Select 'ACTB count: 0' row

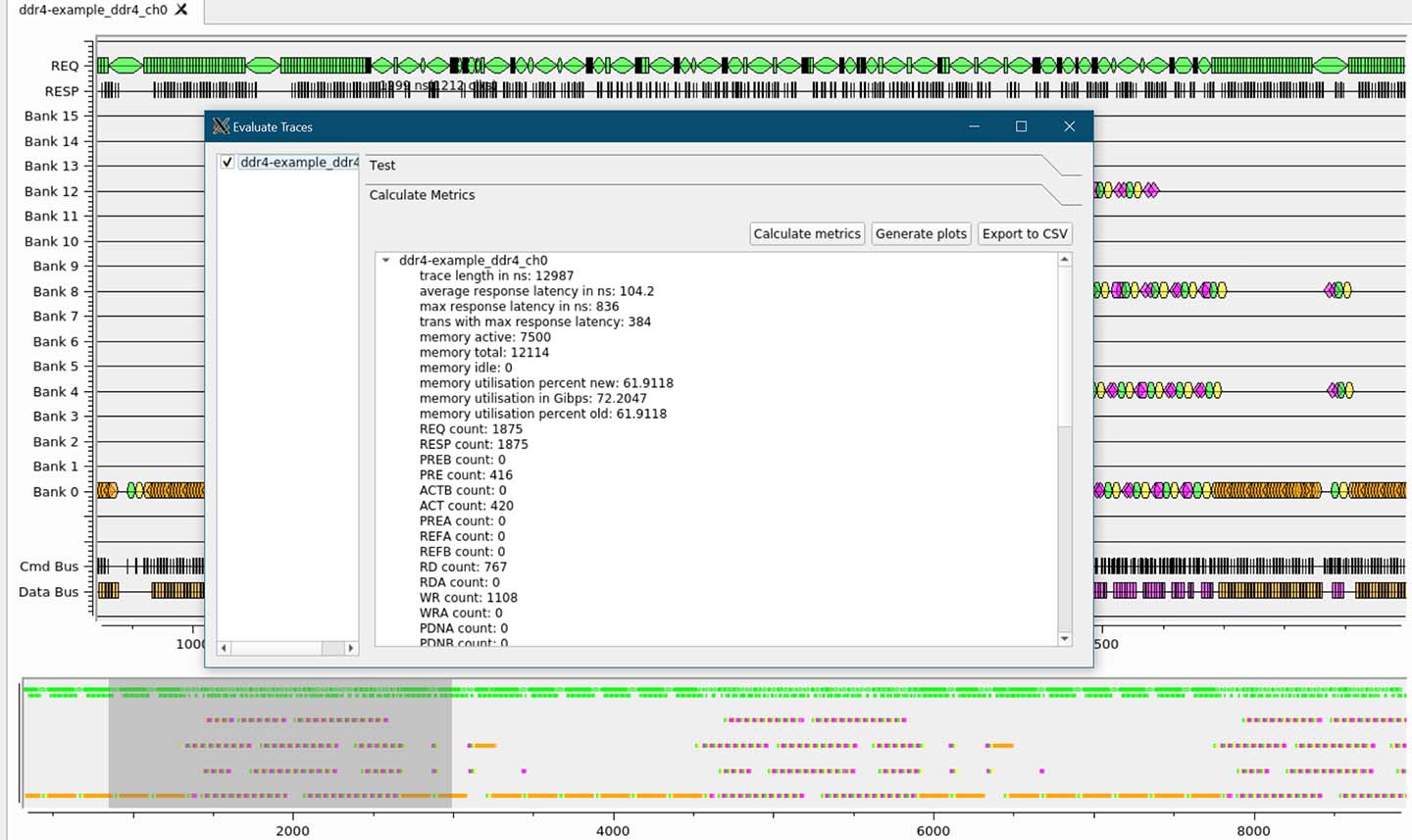click(x=463, y=490)
